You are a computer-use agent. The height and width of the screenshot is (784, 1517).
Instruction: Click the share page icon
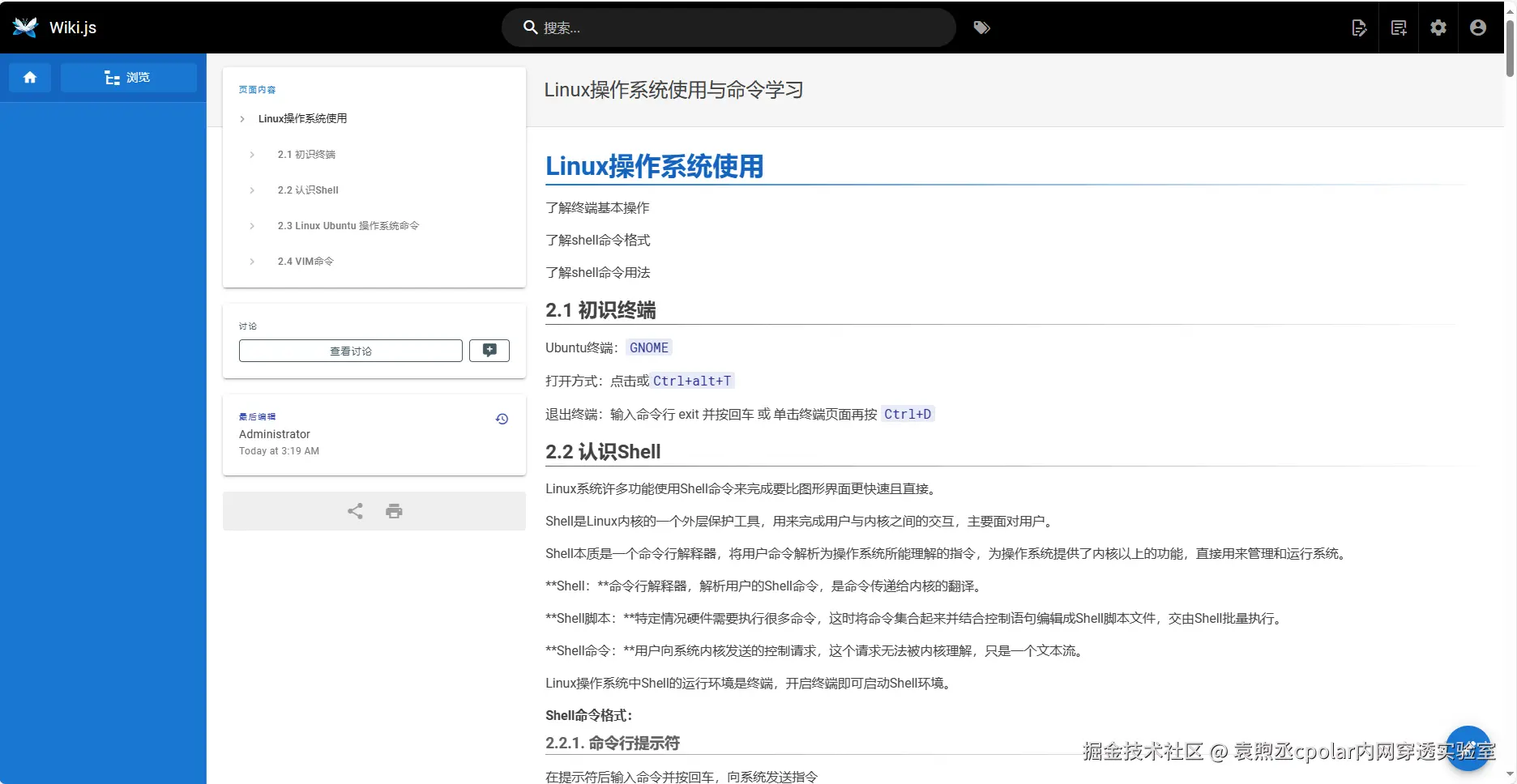point(354,510)
